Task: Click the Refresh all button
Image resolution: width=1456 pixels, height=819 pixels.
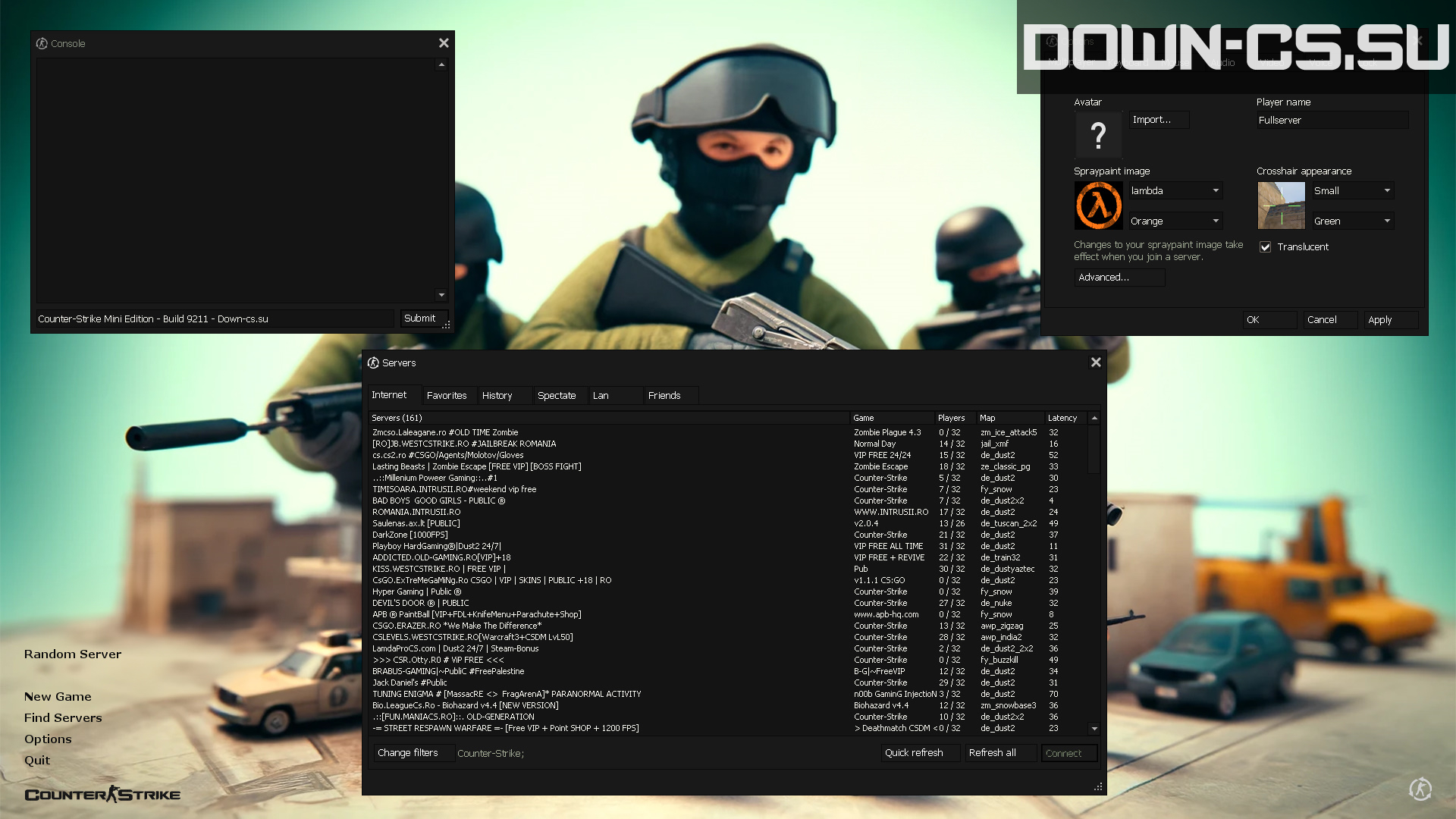Action: pos(1000,753)
